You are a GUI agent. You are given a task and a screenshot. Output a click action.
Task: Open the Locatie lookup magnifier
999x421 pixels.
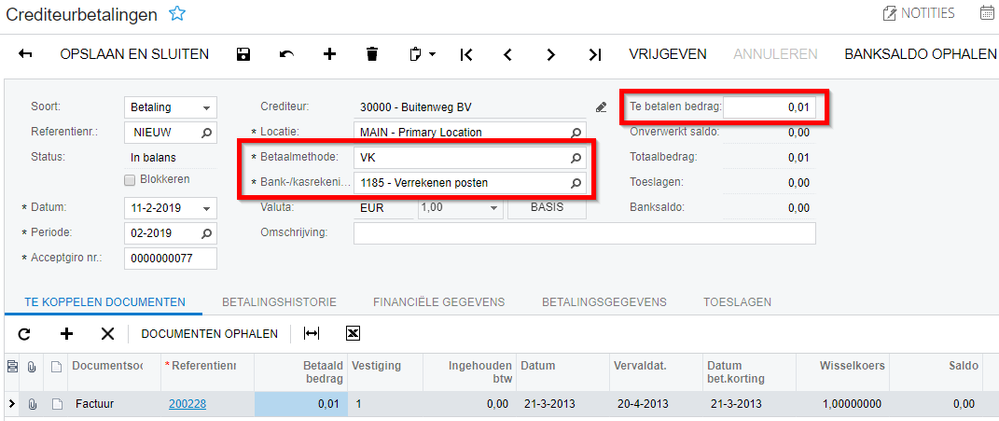pos(575,132)
